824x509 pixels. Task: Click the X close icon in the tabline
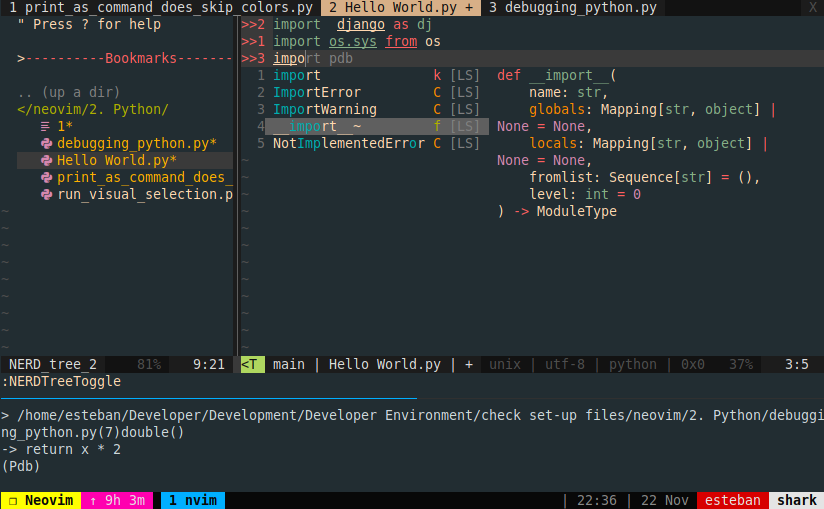(811, 8)
